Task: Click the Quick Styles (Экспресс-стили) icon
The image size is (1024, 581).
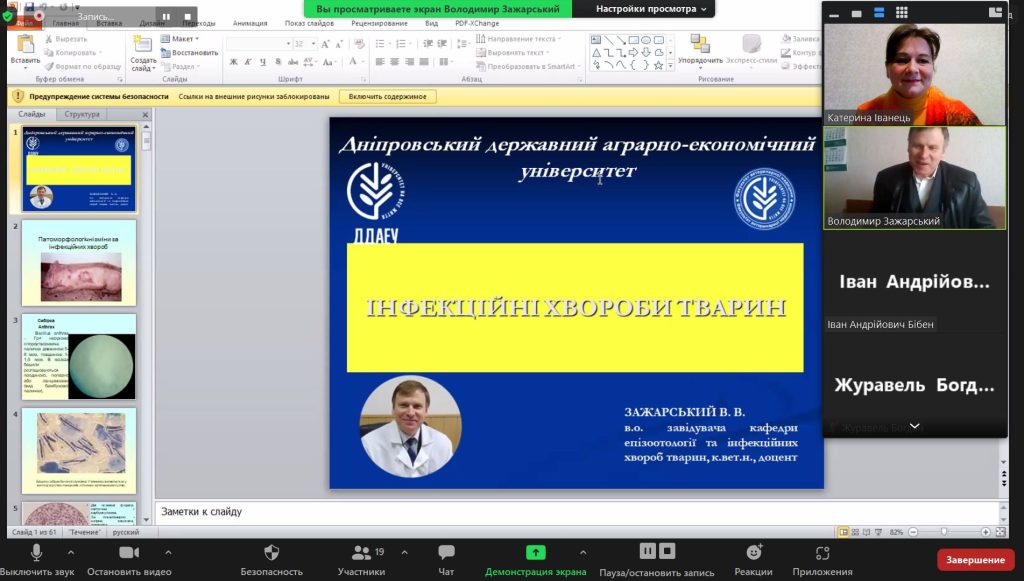Action: click(x=752, y=44)
